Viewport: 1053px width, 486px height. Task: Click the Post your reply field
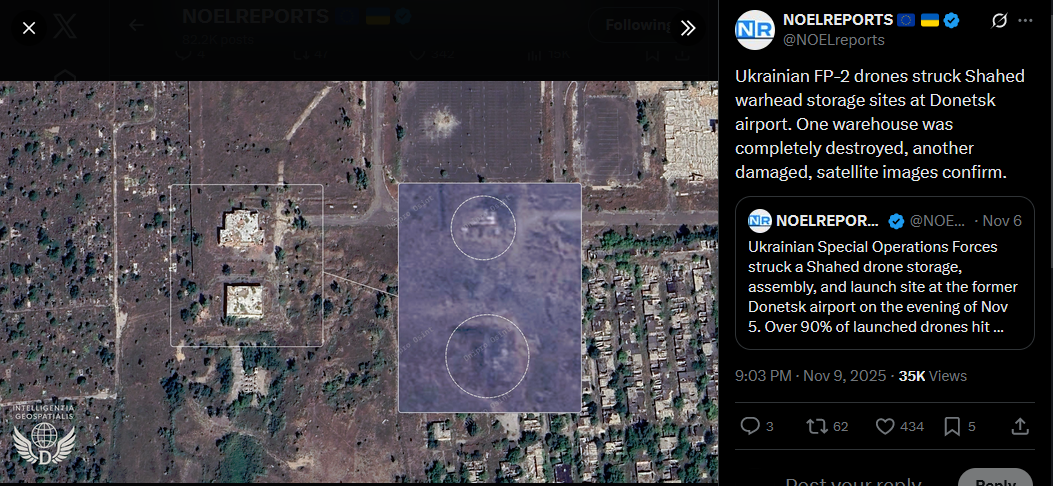[853, 481]
